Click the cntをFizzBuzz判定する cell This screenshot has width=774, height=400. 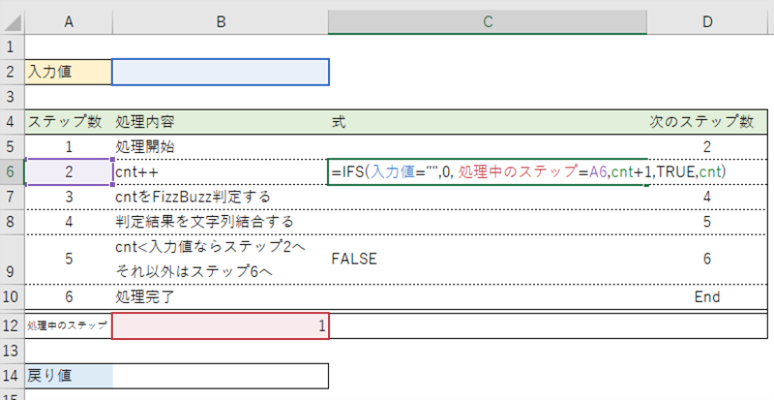220,196
